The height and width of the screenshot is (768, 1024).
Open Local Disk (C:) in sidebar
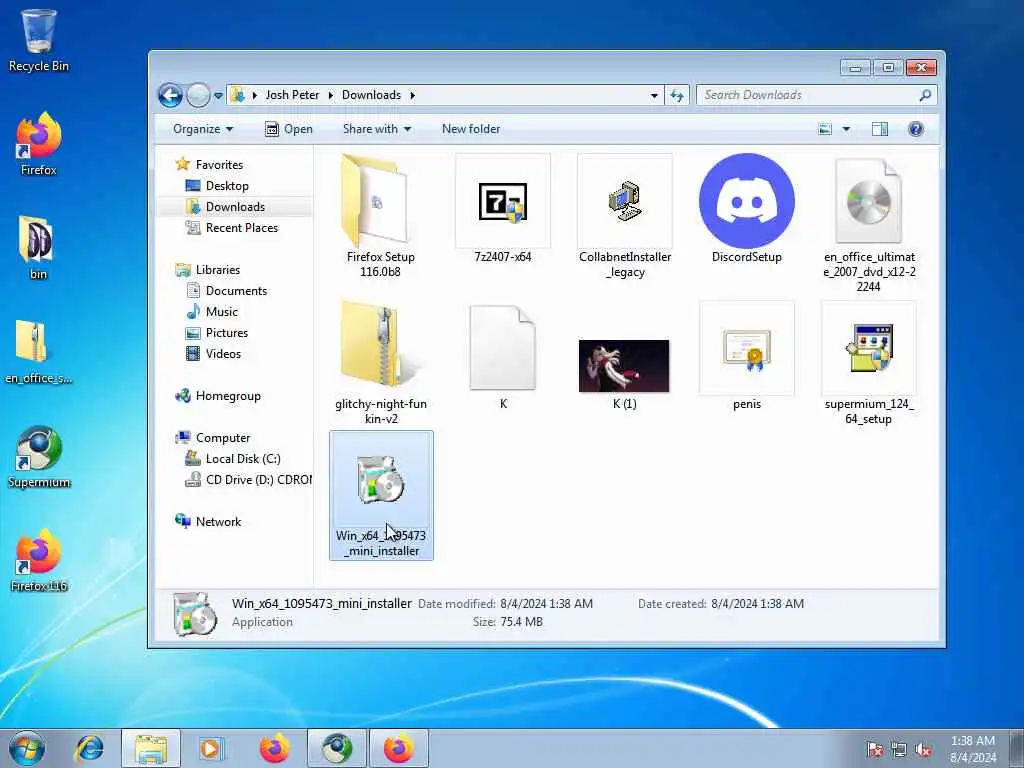point(242,458)
